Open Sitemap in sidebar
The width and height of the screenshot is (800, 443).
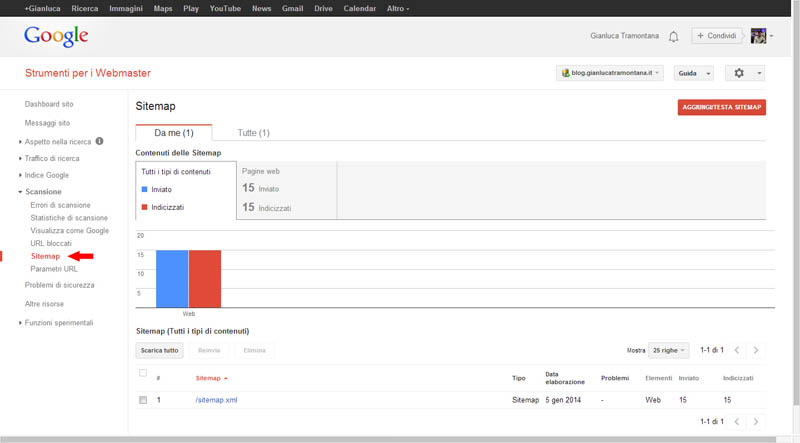point(45,256)
